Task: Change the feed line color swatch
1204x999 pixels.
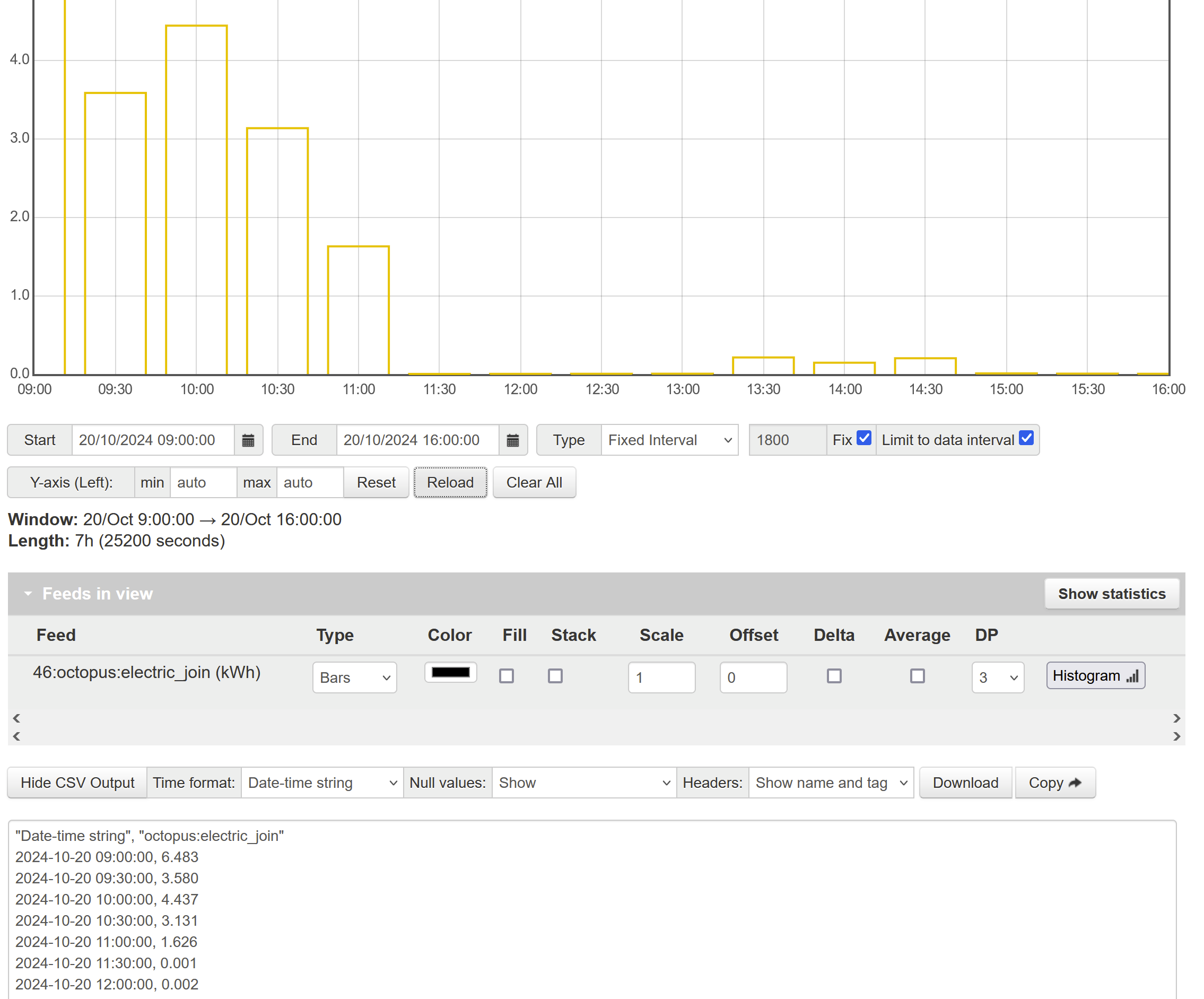Action: tap(450, 672)
